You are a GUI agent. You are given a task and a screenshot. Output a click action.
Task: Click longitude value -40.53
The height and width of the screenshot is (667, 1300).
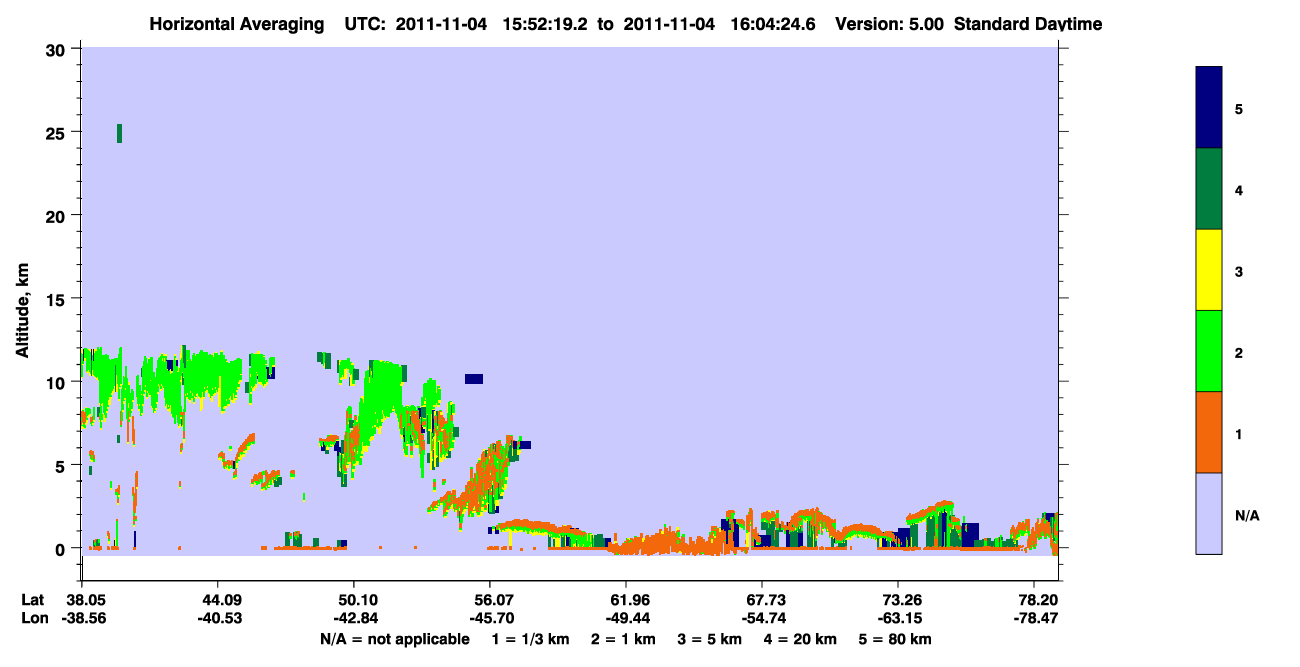[x=218, y=618]
